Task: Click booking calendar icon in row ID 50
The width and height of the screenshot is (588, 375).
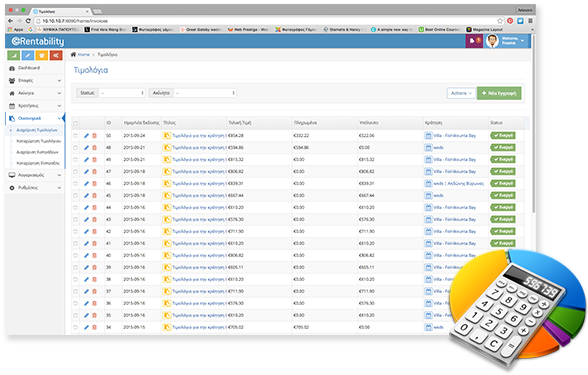Action: tap(428, 136)
